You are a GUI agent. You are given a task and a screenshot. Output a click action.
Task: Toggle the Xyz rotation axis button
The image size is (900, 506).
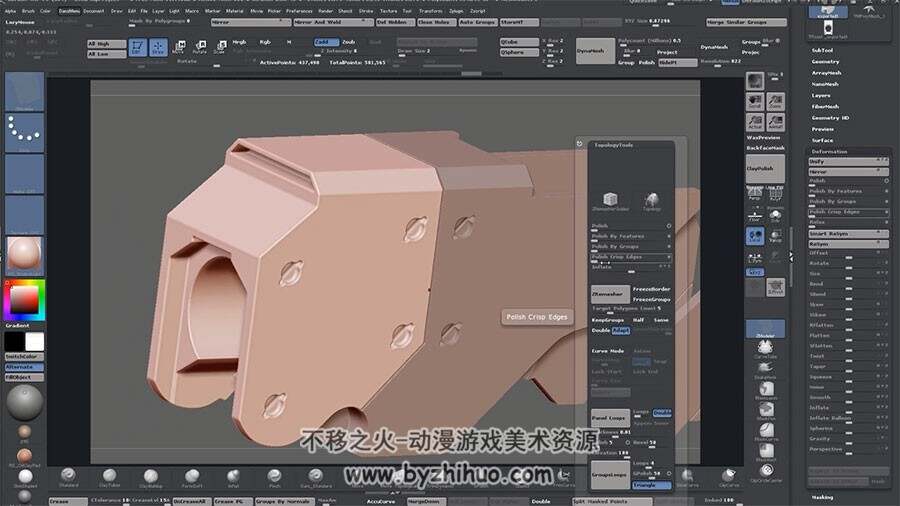755,272
